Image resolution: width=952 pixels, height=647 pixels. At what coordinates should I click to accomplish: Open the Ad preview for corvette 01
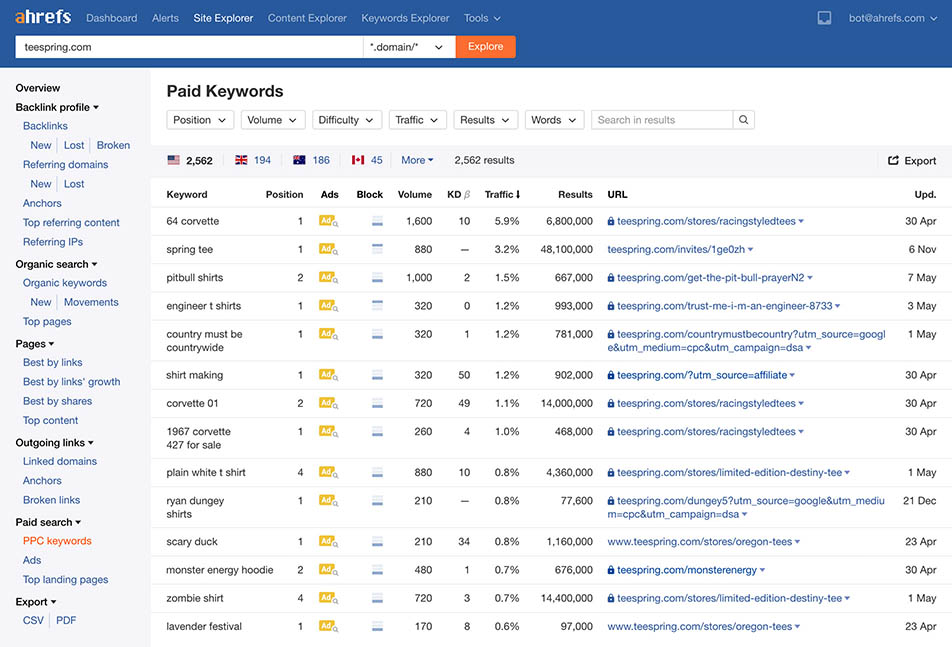[x=328, y=404]
